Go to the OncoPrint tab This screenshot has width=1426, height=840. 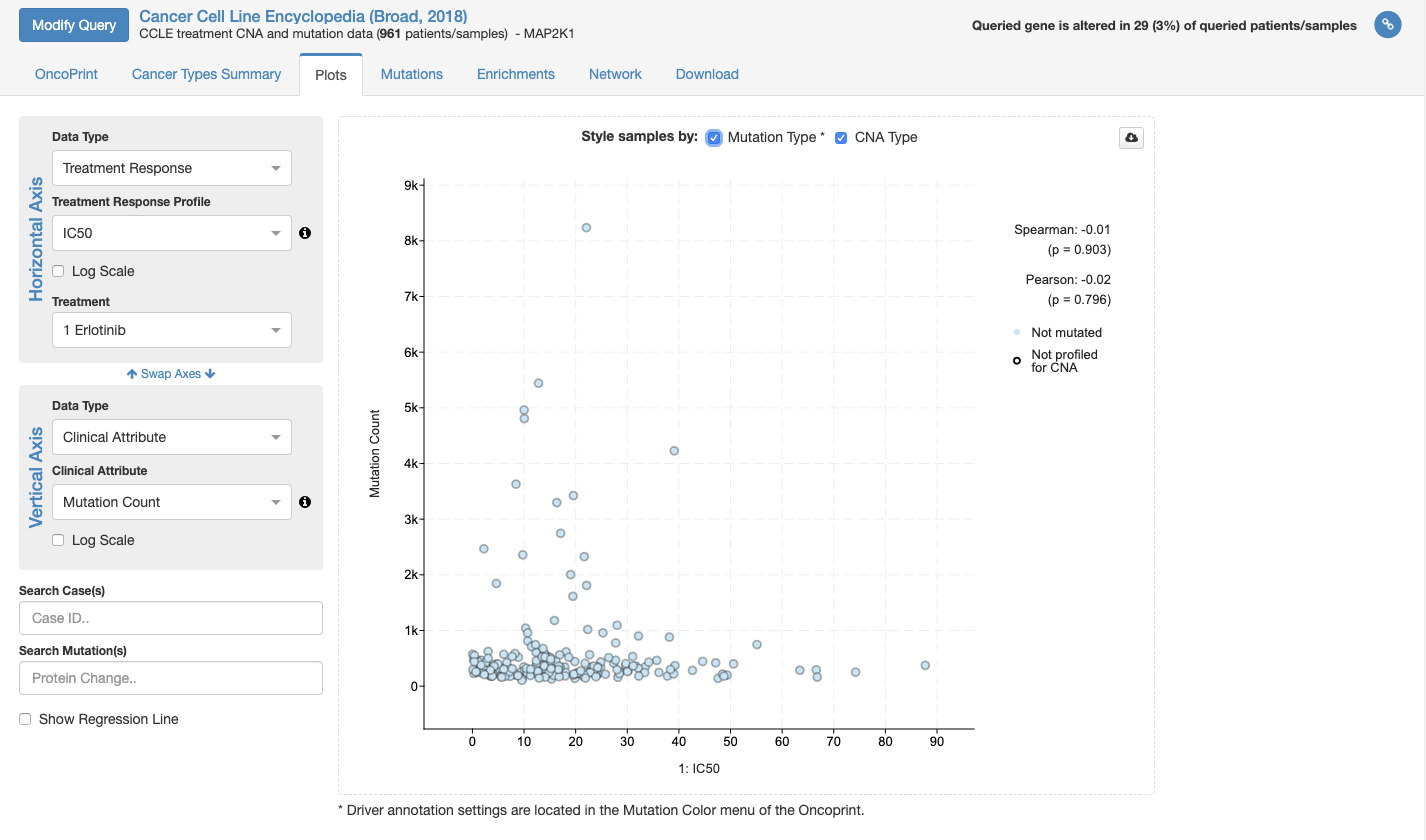65,73
